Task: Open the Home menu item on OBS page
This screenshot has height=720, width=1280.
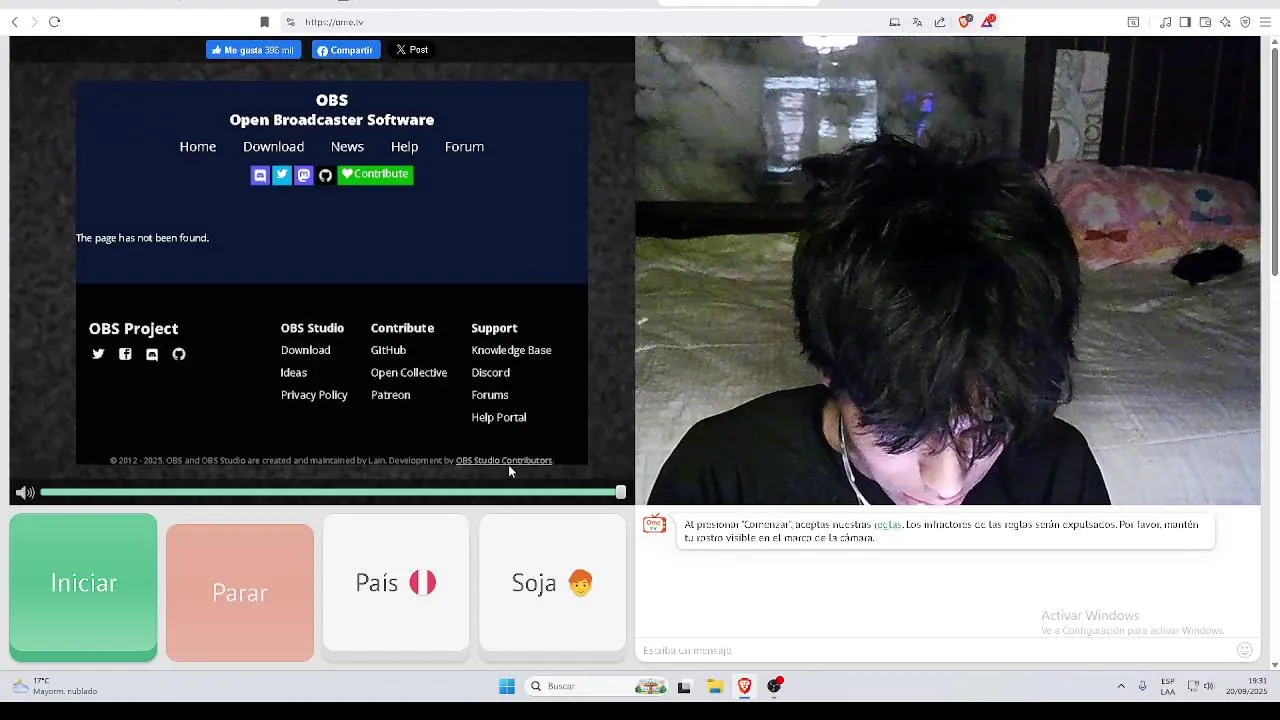Action: (x=198, y=146)
